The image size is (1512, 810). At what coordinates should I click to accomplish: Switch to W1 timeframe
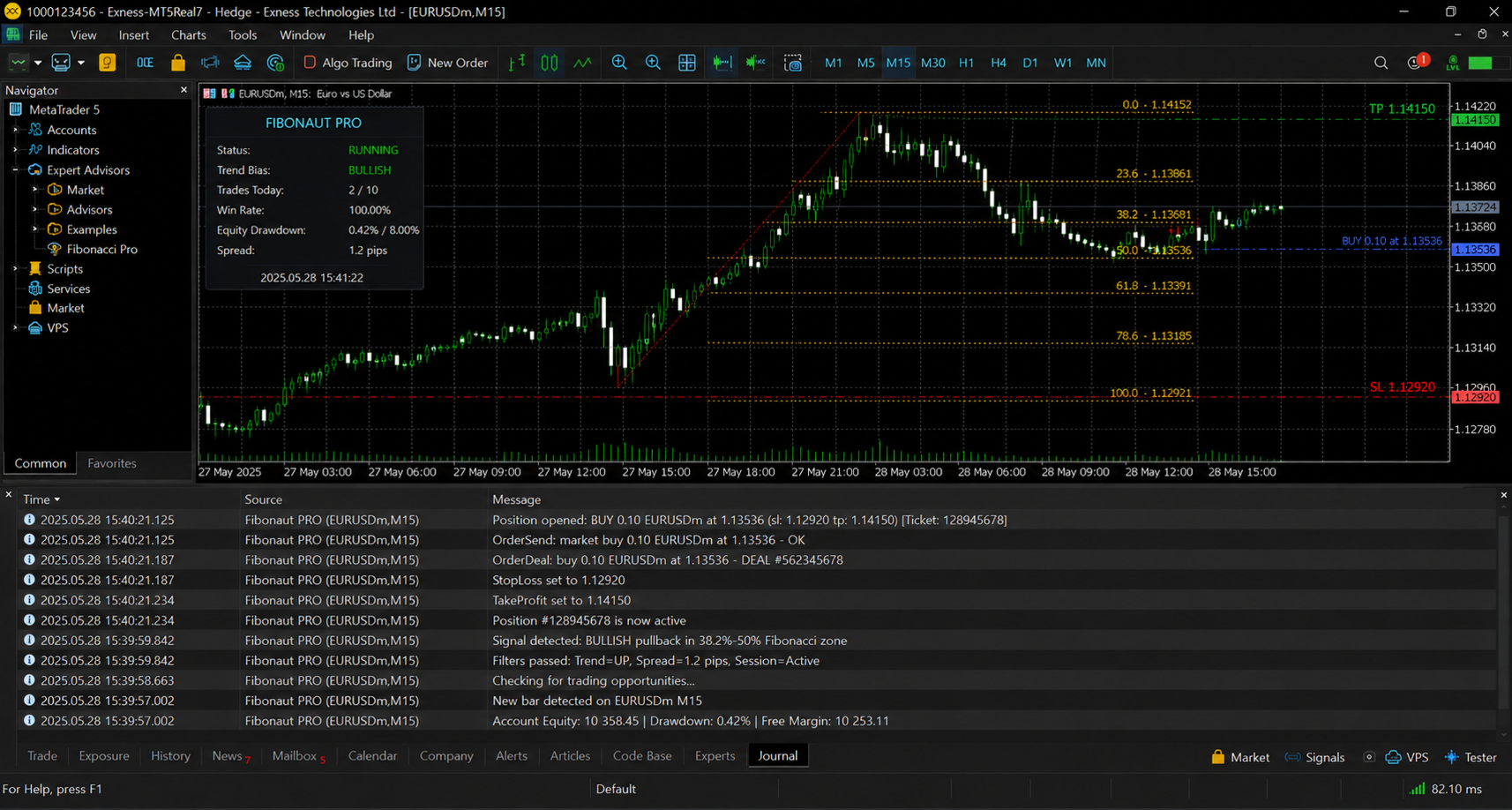click(x=1063, y=63)
